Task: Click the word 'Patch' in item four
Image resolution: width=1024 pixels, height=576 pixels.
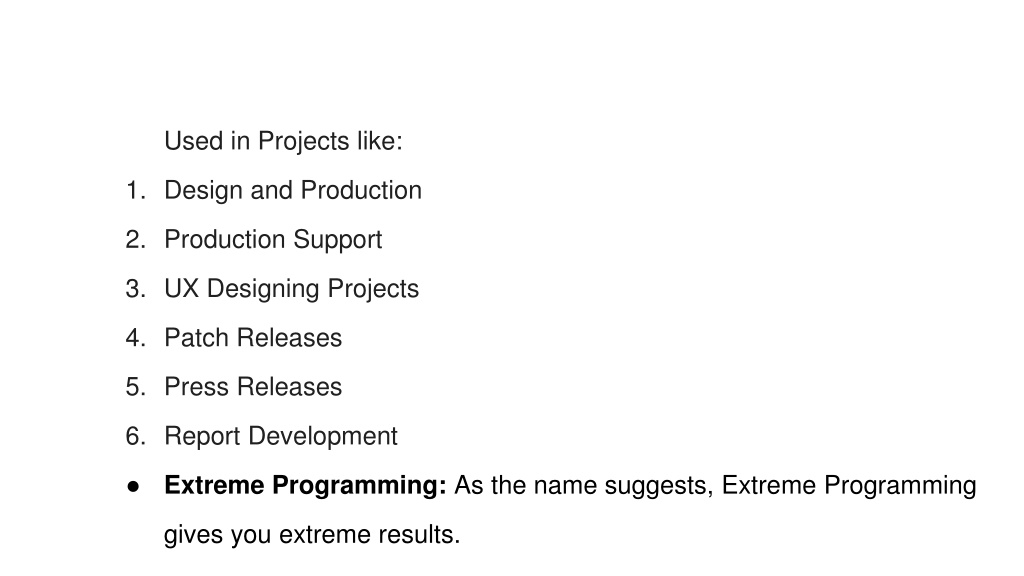Action: (197, 338)
